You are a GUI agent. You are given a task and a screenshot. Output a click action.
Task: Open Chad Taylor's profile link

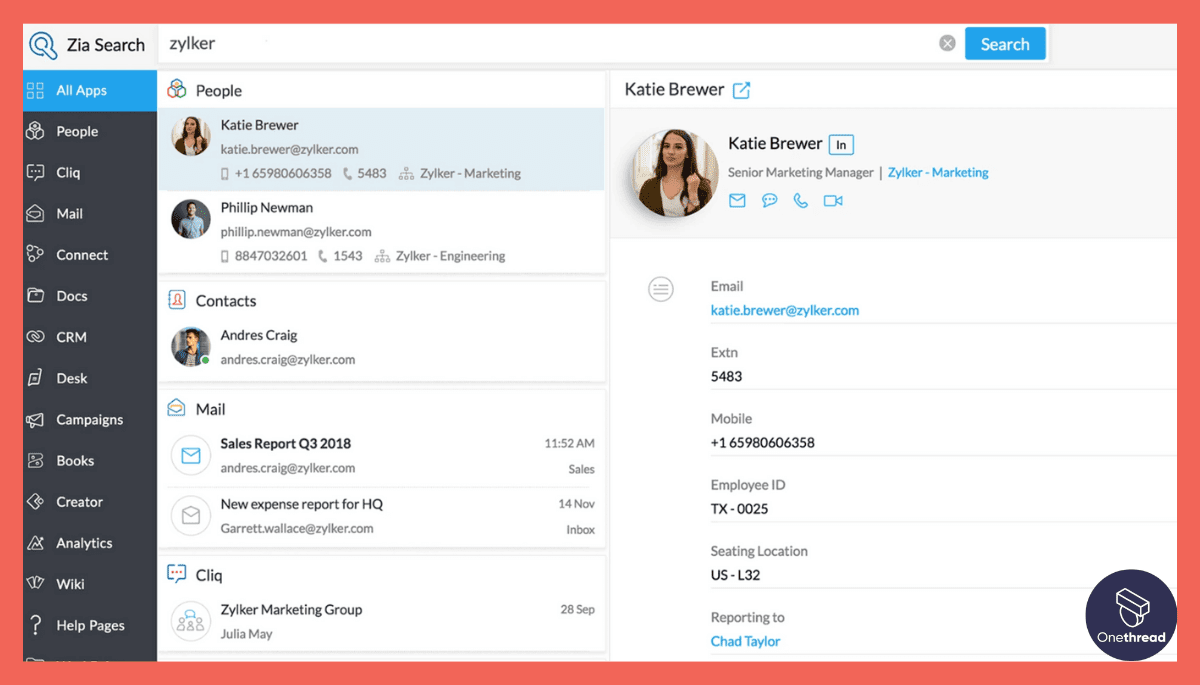pyautogui.click(x=745, y=641)
